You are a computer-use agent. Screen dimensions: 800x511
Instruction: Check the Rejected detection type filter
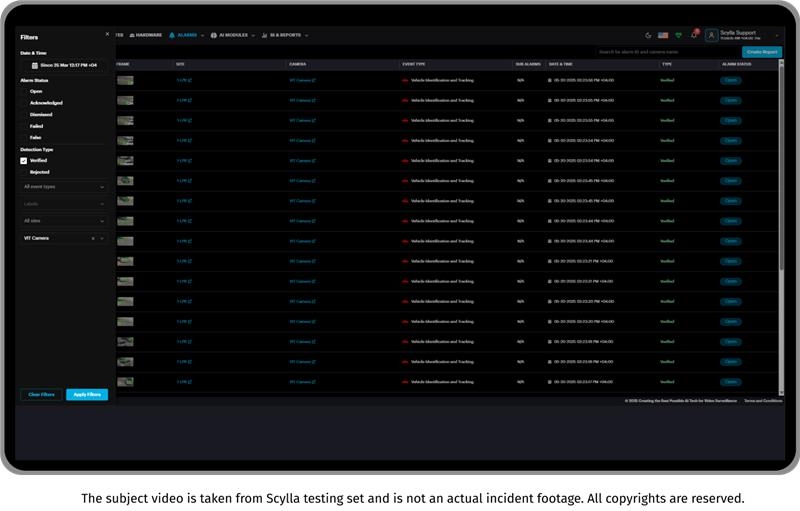pyautogui.click(x=23, y=172)
